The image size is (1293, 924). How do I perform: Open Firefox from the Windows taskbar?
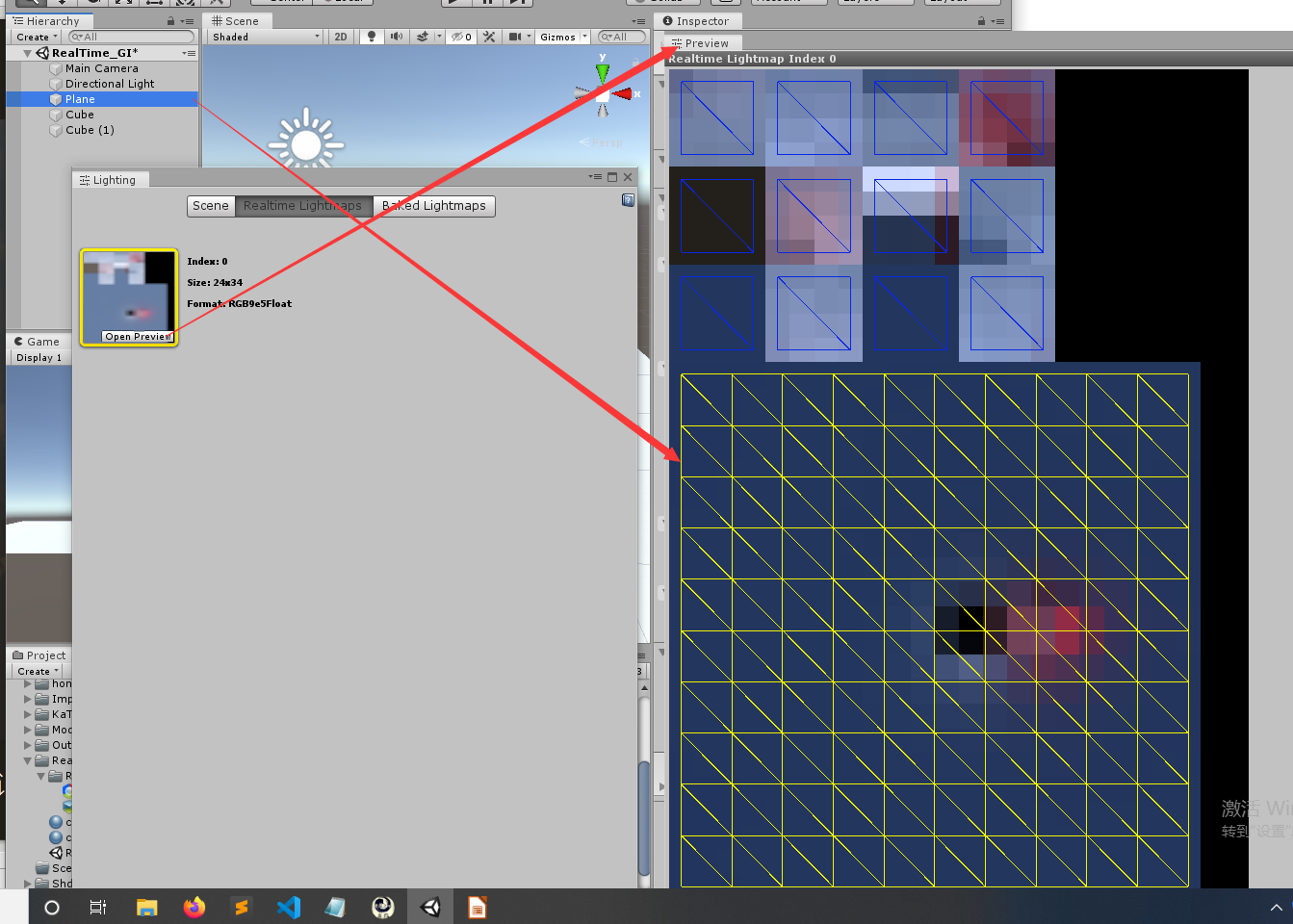click(194, 906)
